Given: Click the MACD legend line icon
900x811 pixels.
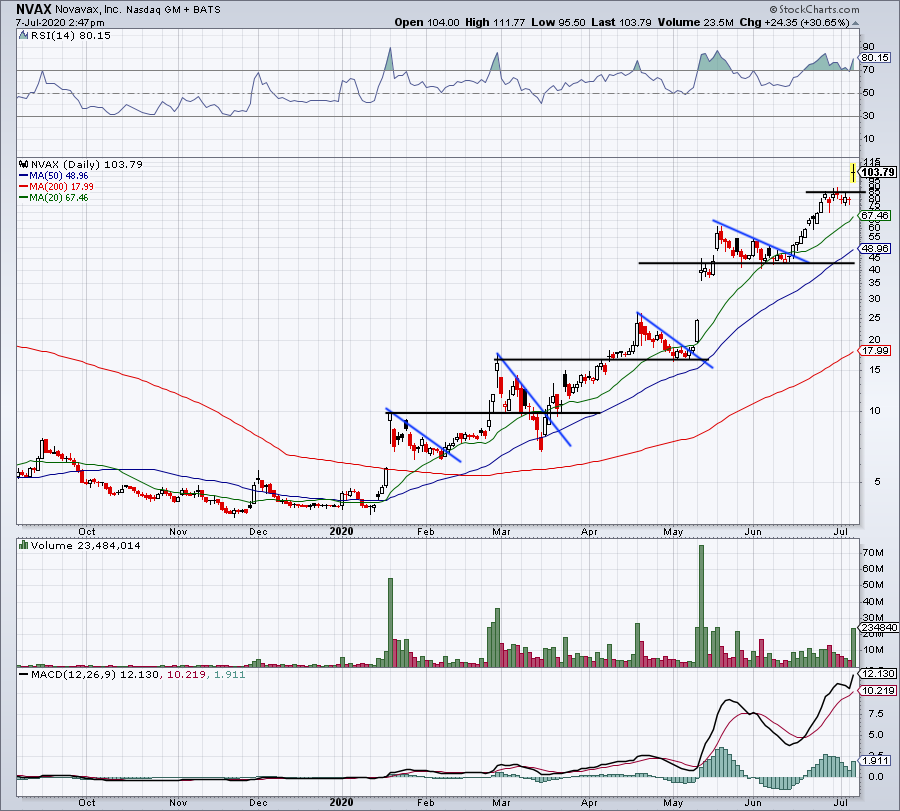Looking at the screenshot, I should 23,674.
